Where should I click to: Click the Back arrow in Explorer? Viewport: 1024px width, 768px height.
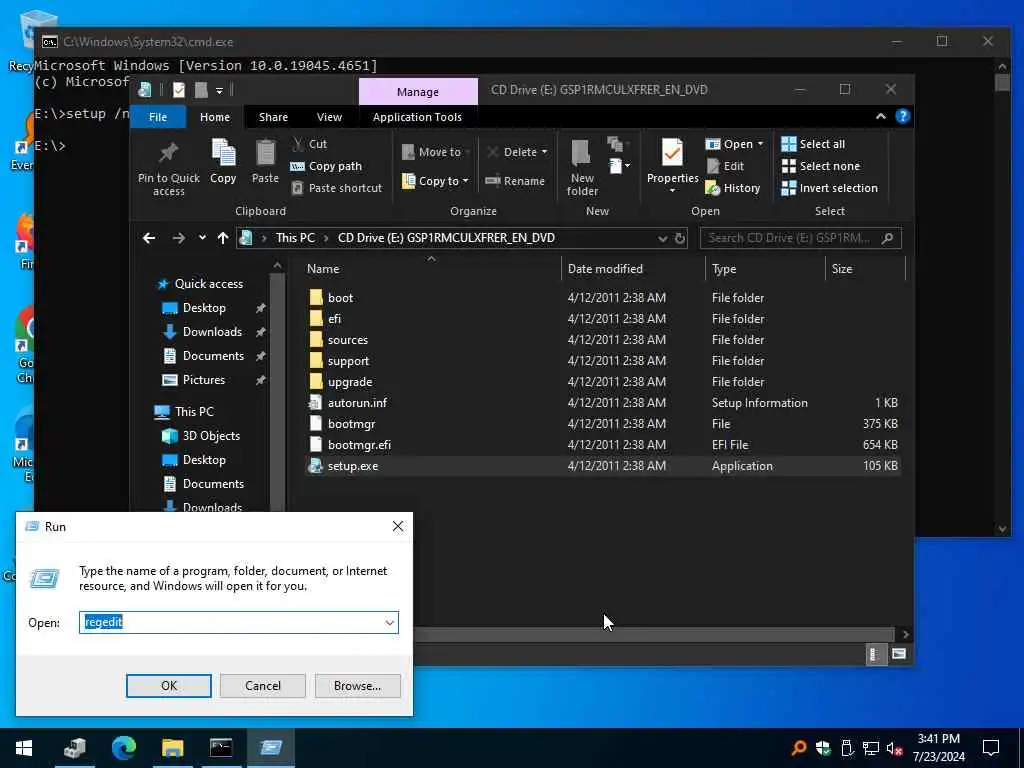149,238
